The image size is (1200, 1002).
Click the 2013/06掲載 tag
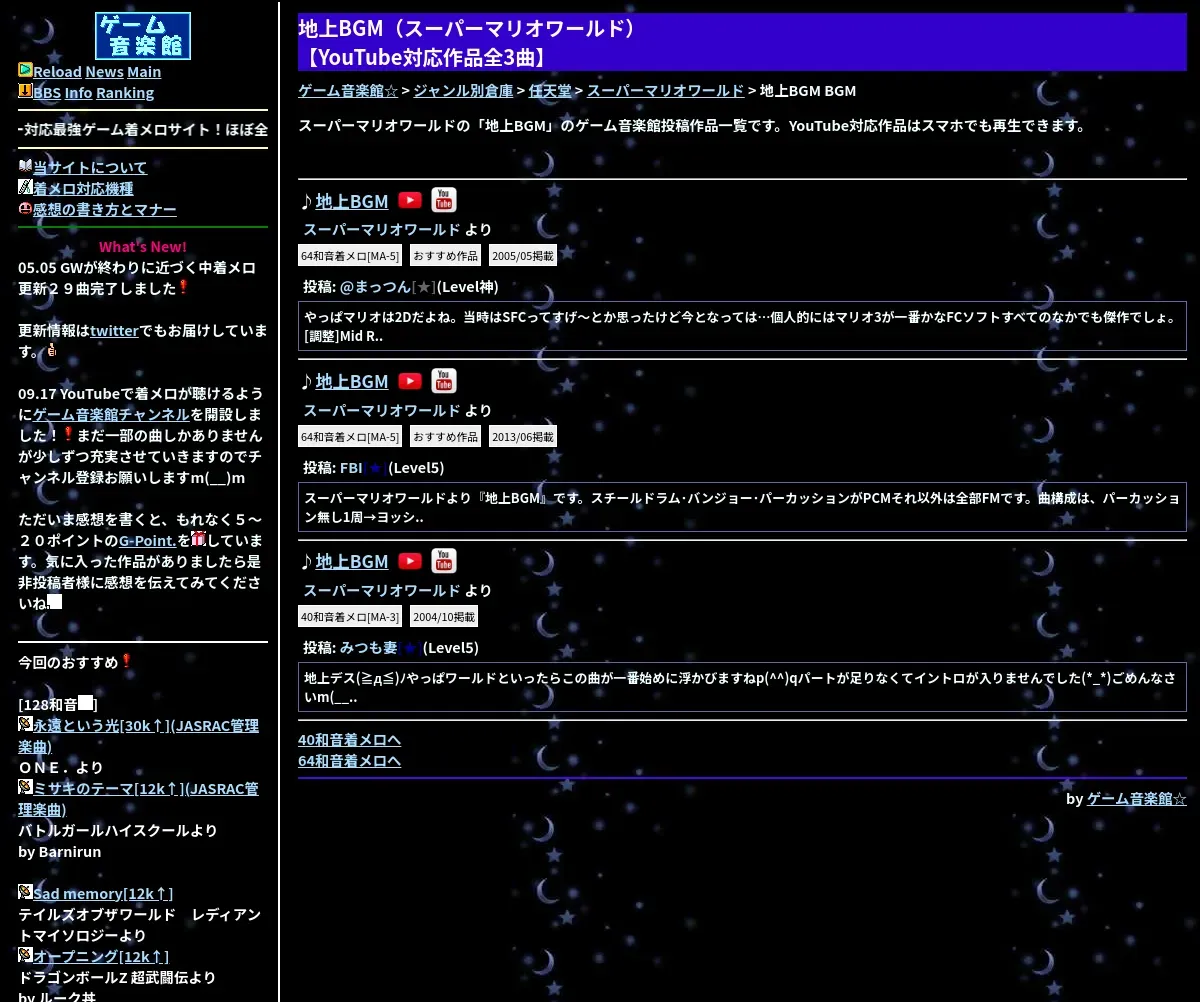pyautogui.click(x=523, y=436)
